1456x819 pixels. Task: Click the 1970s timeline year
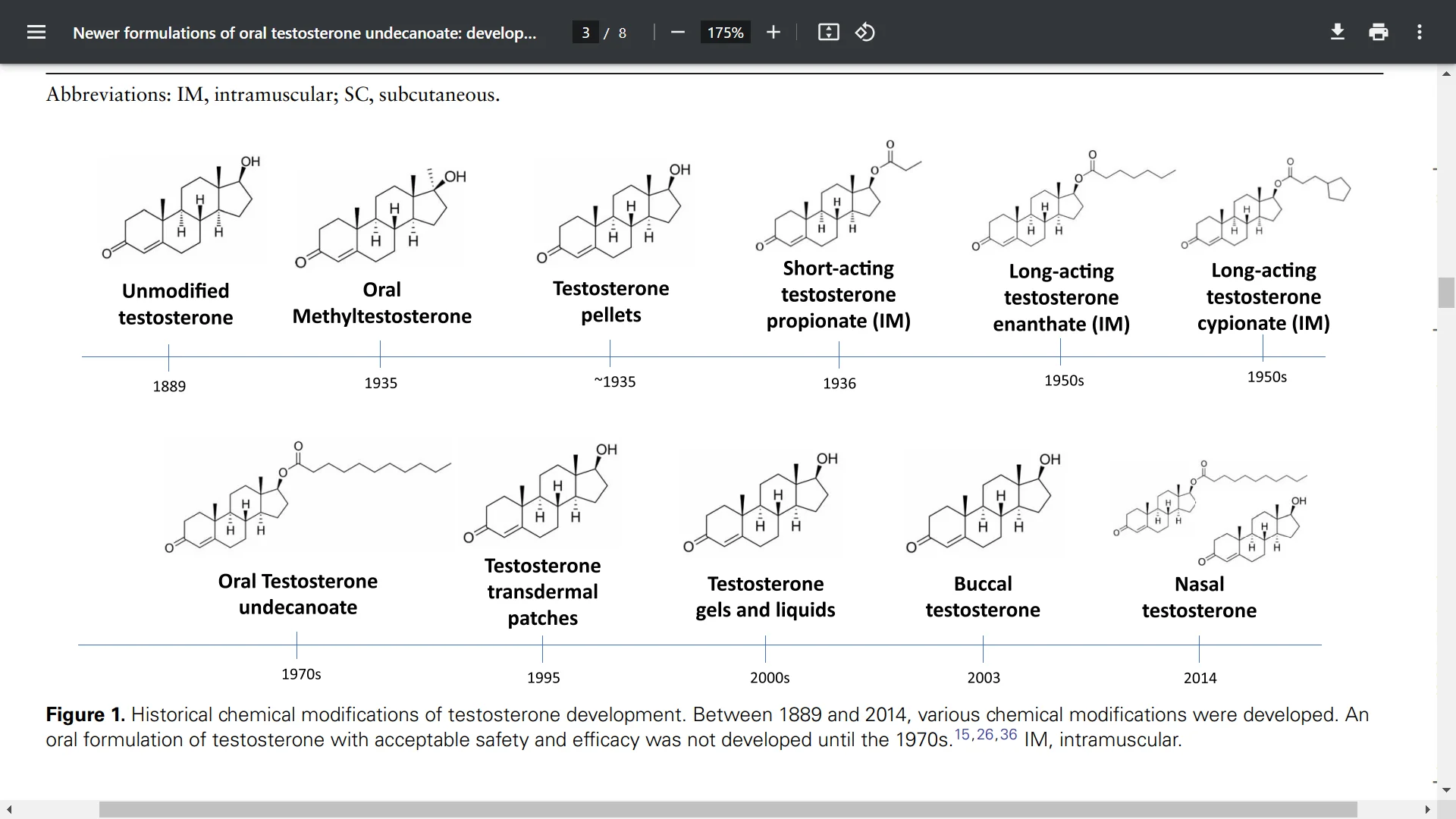[301, 674]
